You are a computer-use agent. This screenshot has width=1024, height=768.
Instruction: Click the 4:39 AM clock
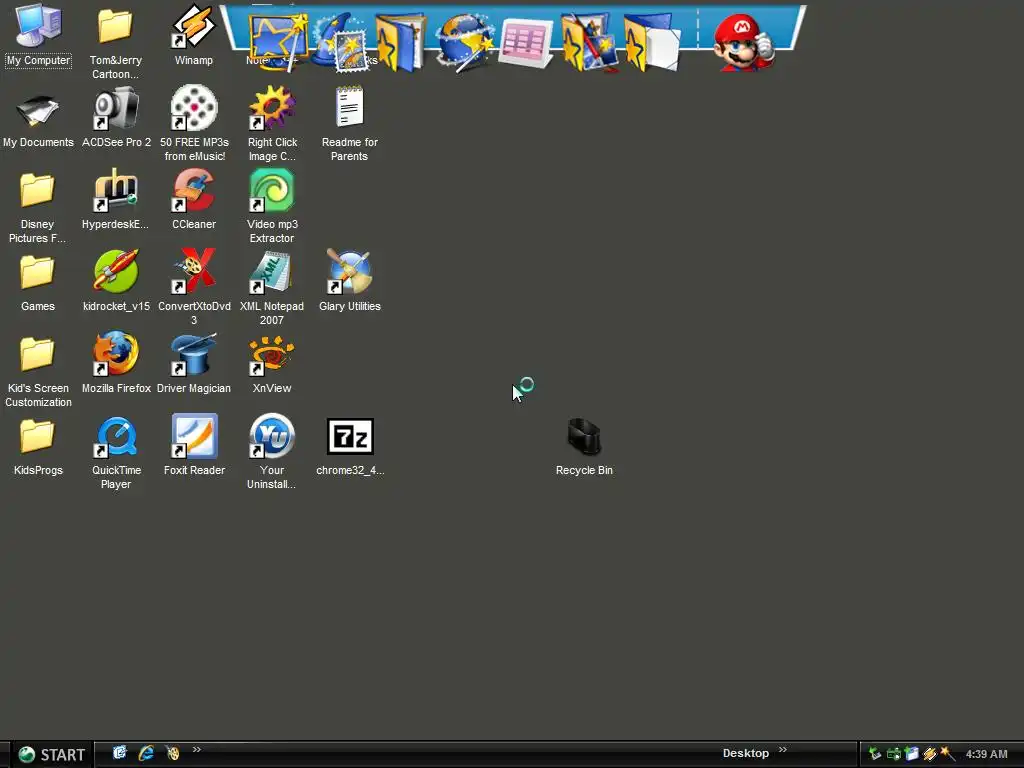986,754
